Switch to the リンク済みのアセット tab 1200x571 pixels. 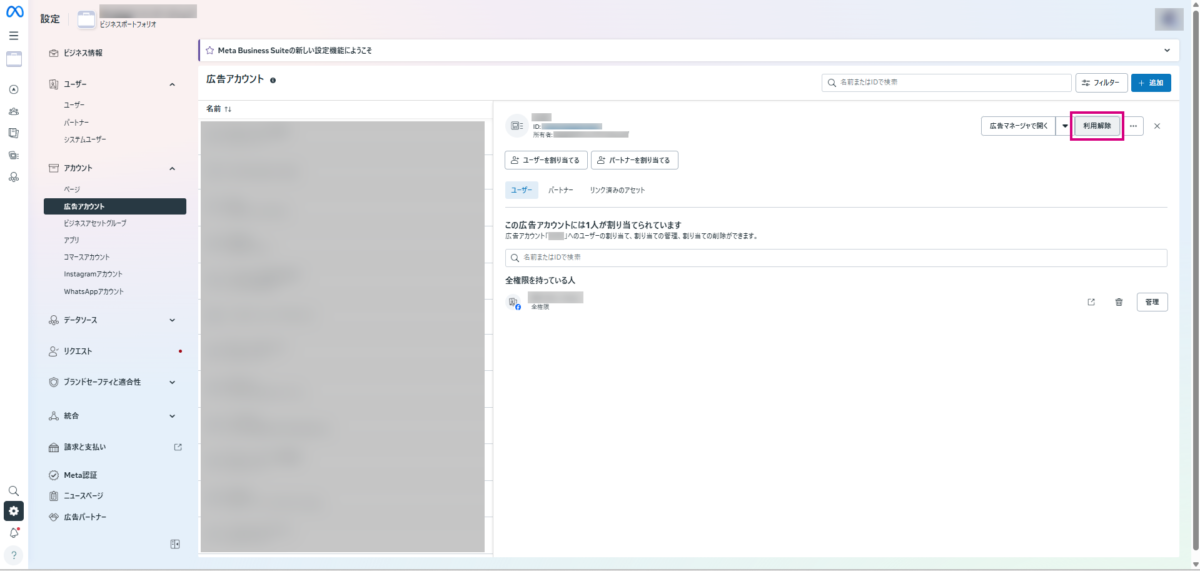click(617, 189)
